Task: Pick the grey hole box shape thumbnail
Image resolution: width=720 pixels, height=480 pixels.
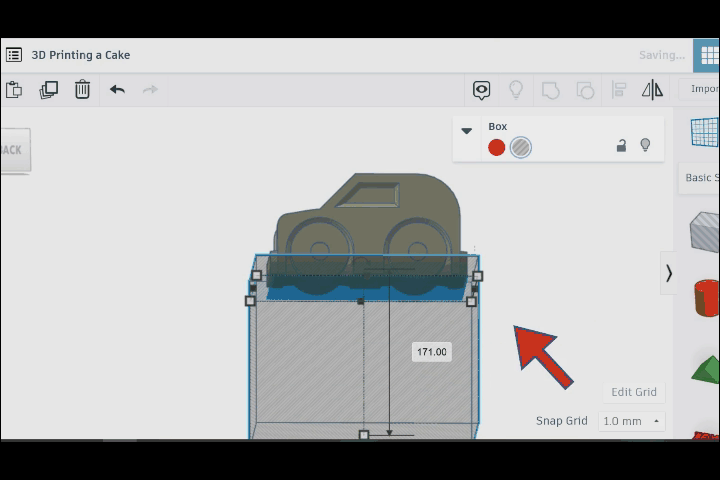Action: tap(705, 232)
